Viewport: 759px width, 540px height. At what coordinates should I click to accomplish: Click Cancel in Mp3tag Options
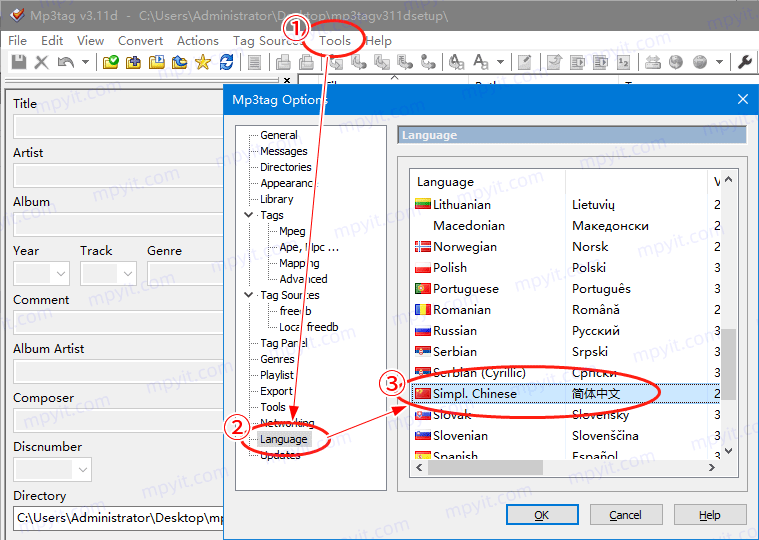(625, 515)
